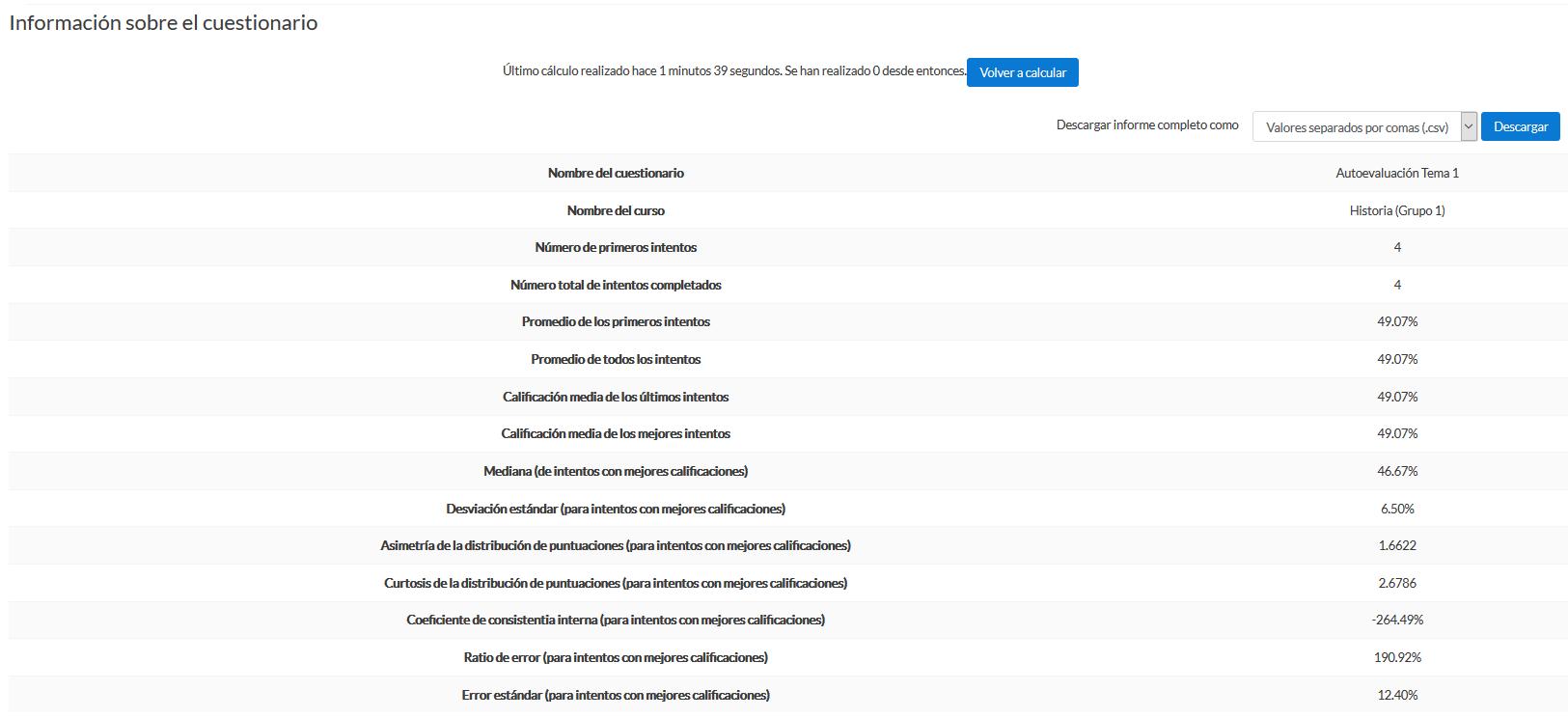Image resolution: width=1568 pixels, height=718 pixels.
Task: Select the value 'Historia (Grupo 1)'
Action: point(1397,210)
